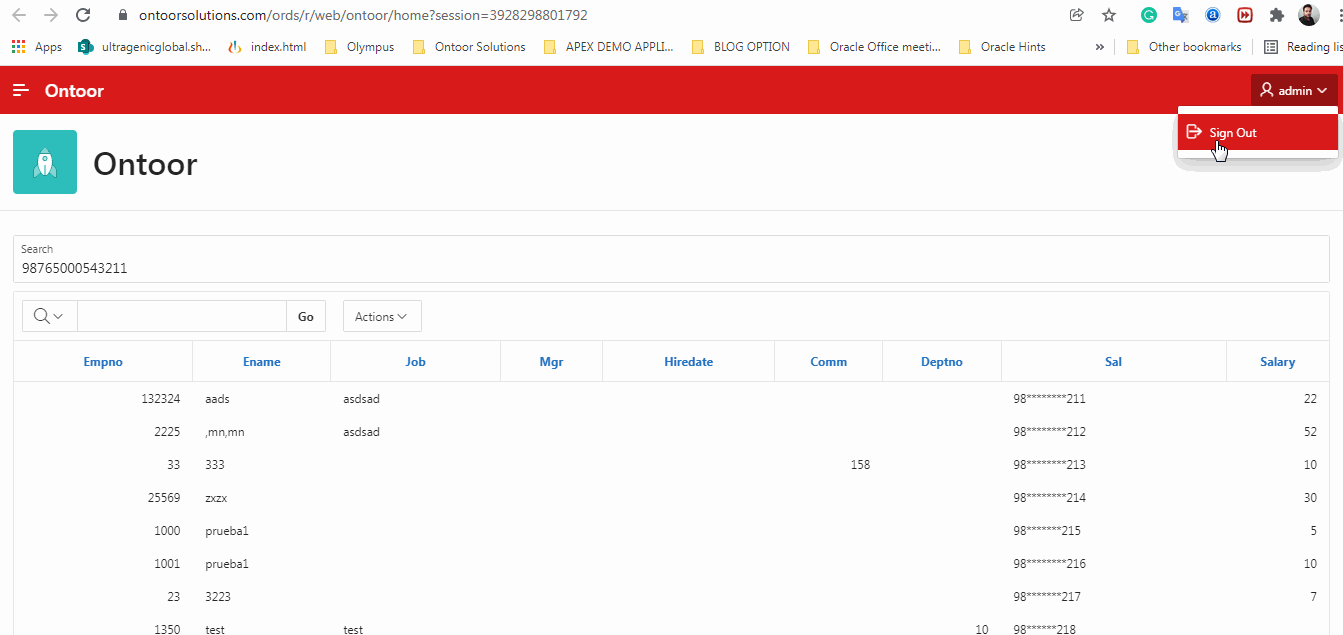Open the browser extensions puzzle icon

[1277, 15]
